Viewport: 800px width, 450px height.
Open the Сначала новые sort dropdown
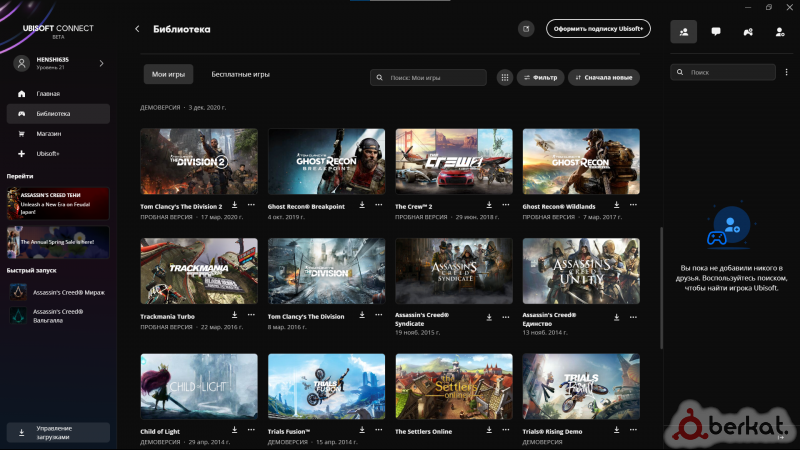point(604,78)
